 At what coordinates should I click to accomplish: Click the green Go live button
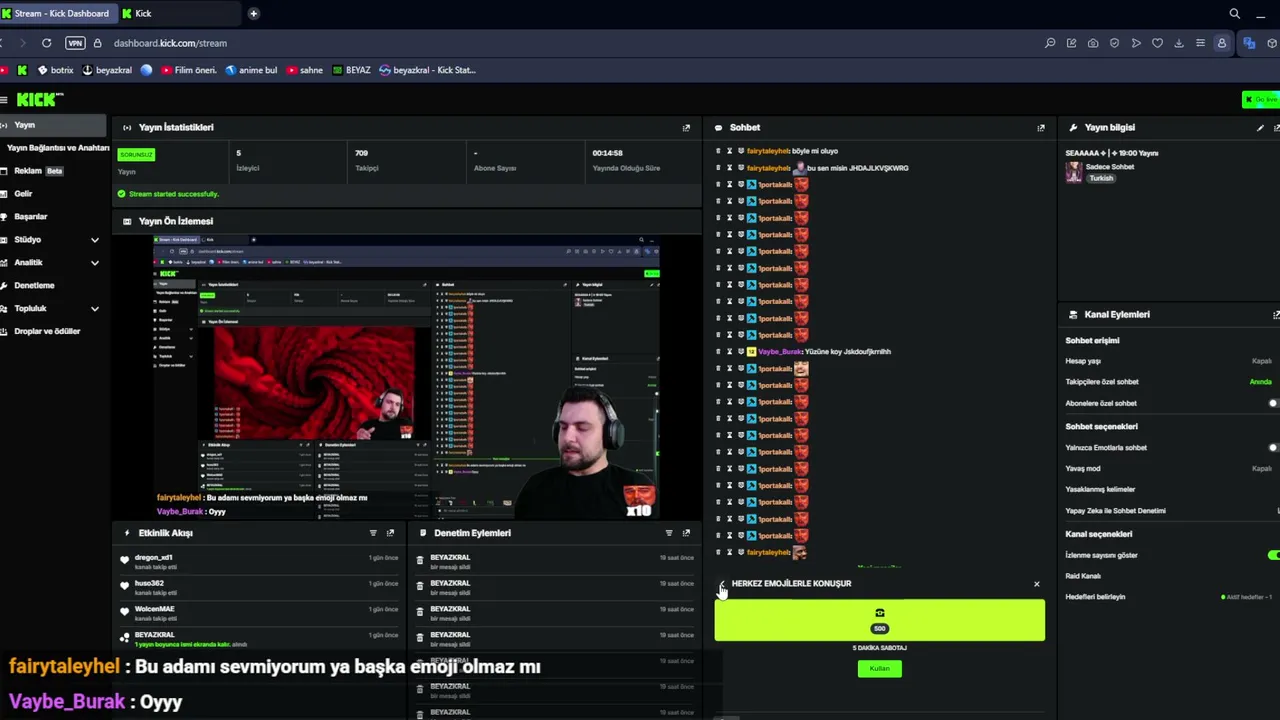tap(1262, 99)
